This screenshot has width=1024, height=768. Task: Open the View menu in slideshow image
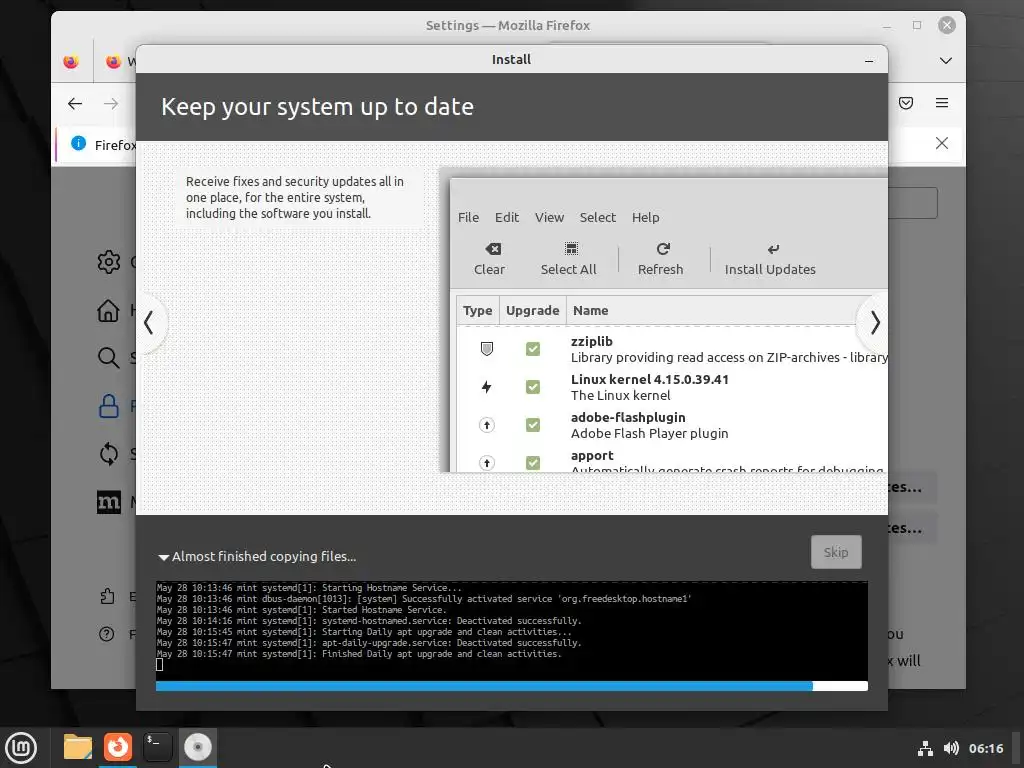pos(549,217)
